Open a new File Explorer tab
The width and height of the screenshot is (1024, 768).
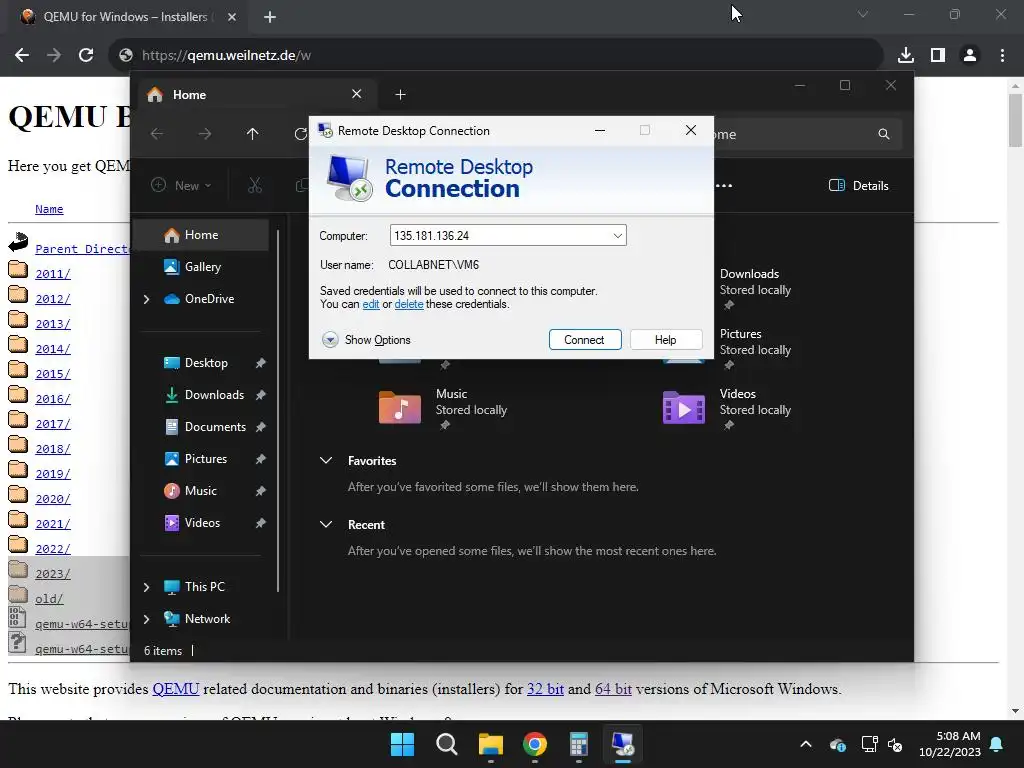[x=400, y=95]
